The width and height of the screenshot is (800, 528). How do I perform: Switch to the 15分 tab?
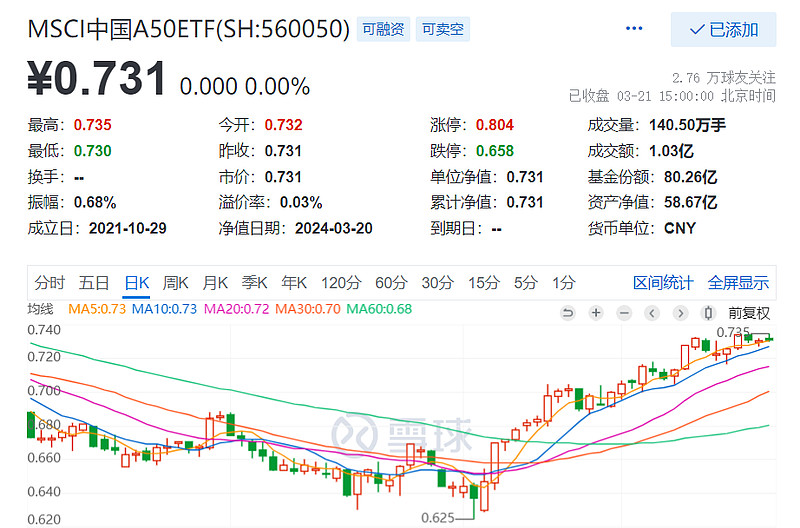click(x=484, y=283)
